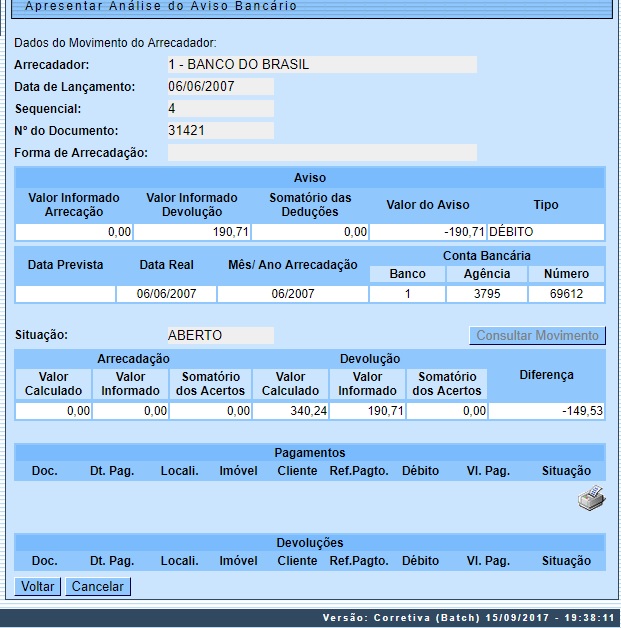This screenshot has width=621, height=628.
Task: Click the empty Data Prevista field
Action: [x=65, y=294]
